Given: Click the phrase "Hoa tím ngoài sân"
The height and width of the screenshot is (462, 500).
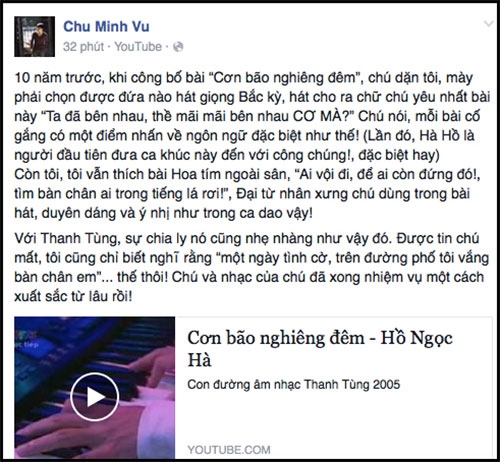Looking at the screenshot, I should pos(230,174).
